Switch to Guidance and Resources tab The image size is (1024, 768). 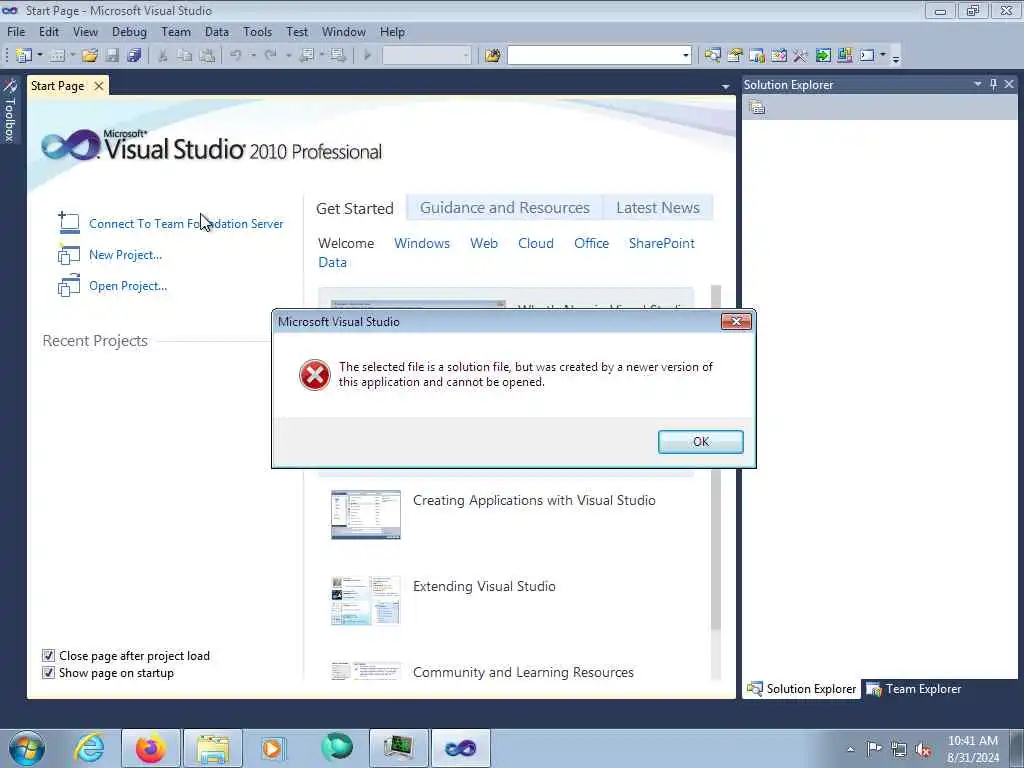tap(504, 208)
